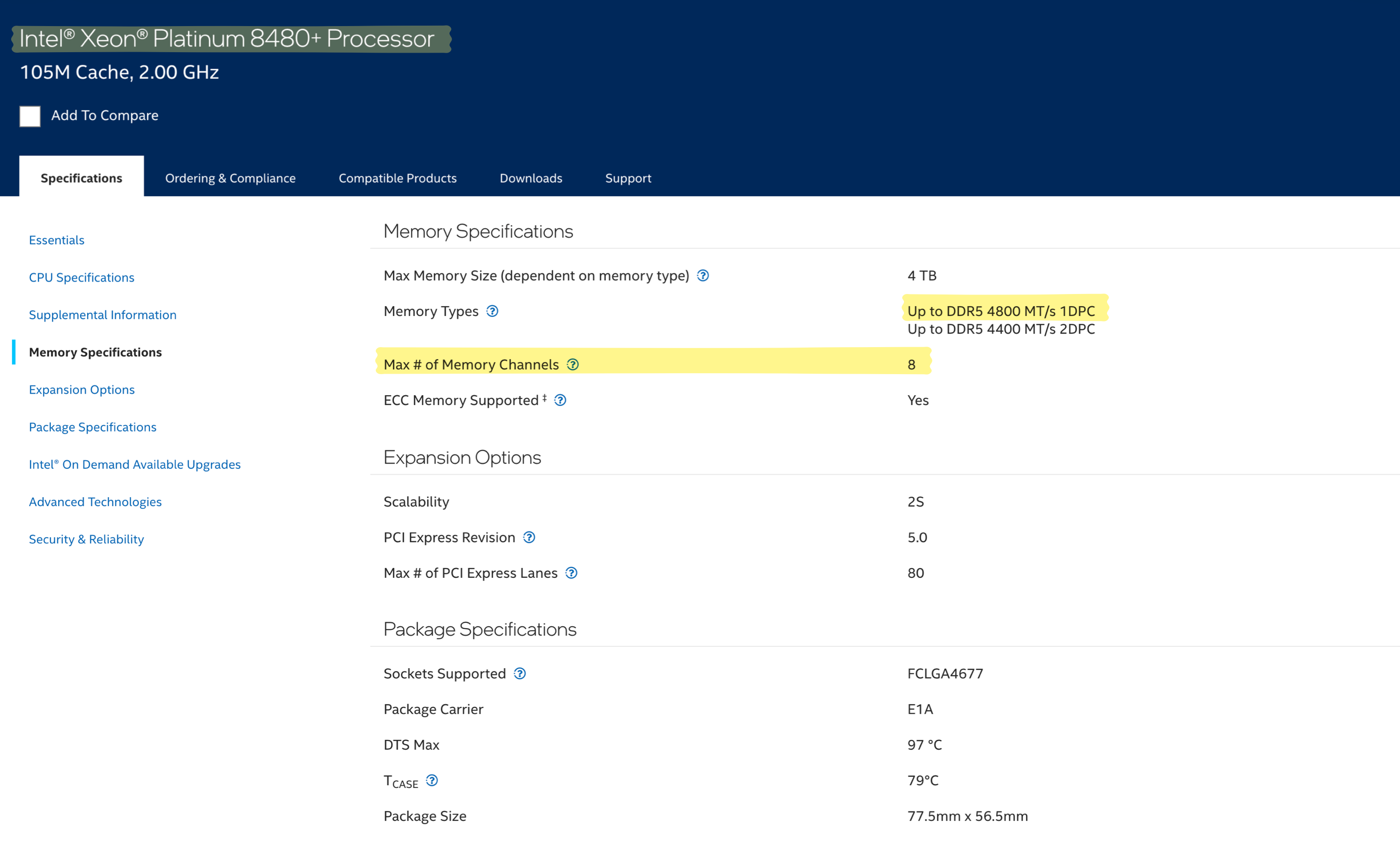Click the 4 TB max memory value

(922, 276)
